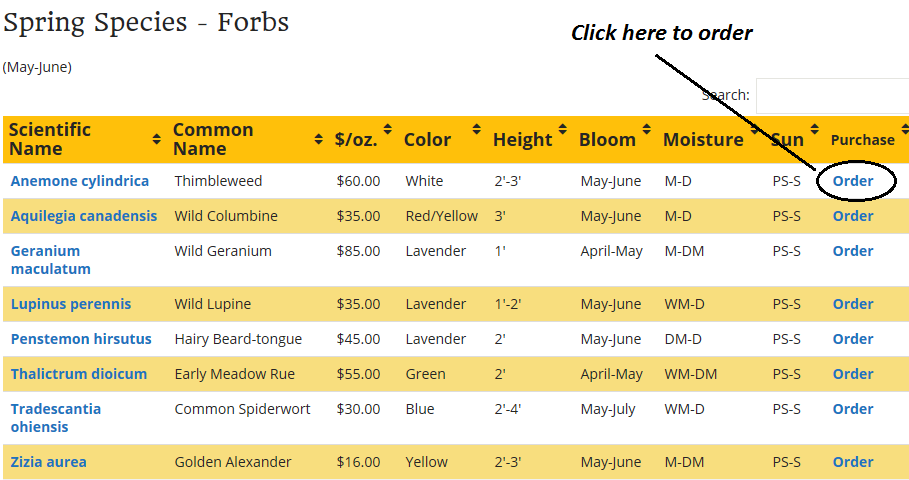
Task: Open the Penstemon hirsutus page
Action: pos(81,339)
